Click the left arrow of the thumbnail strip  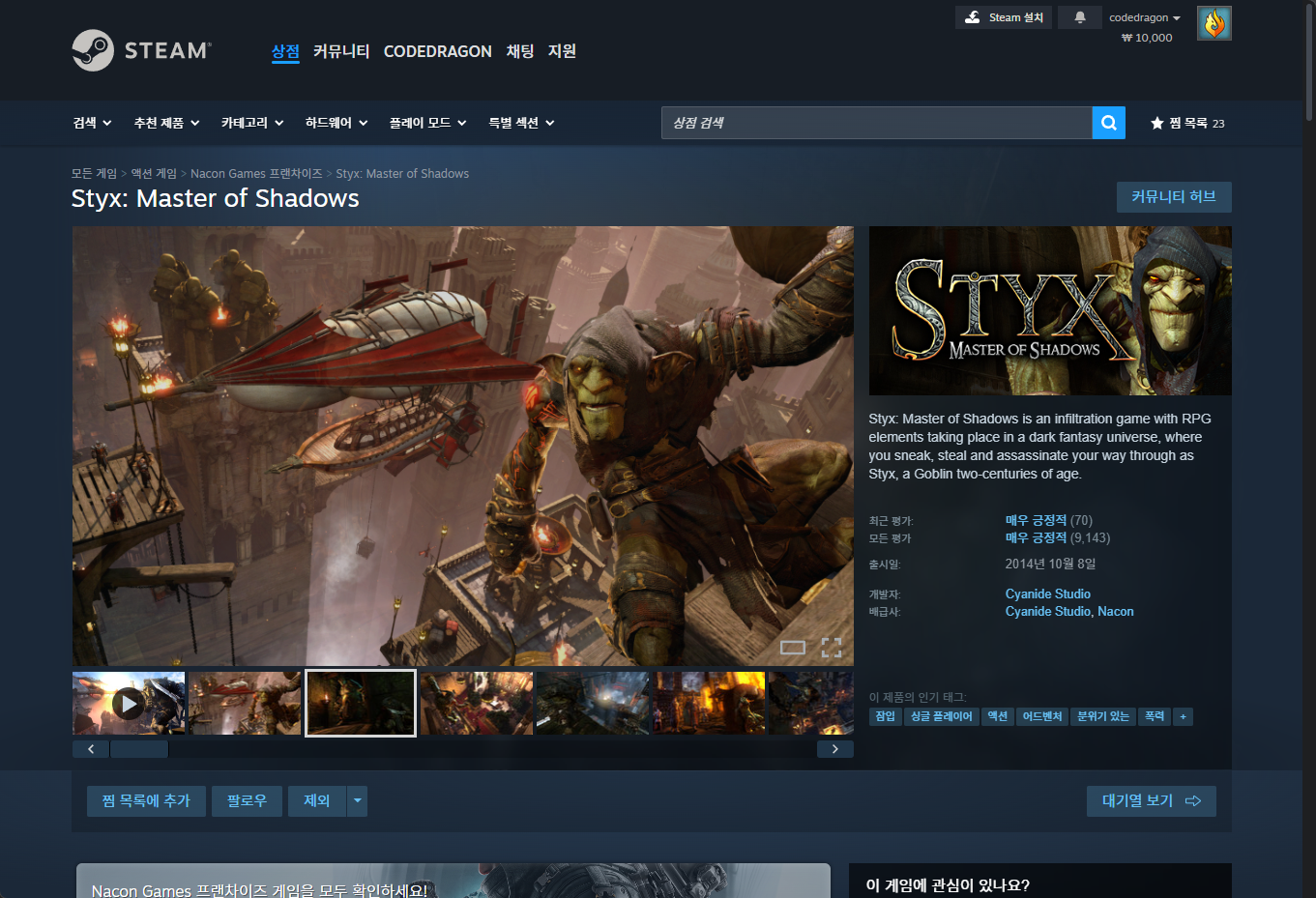(91, 749)
